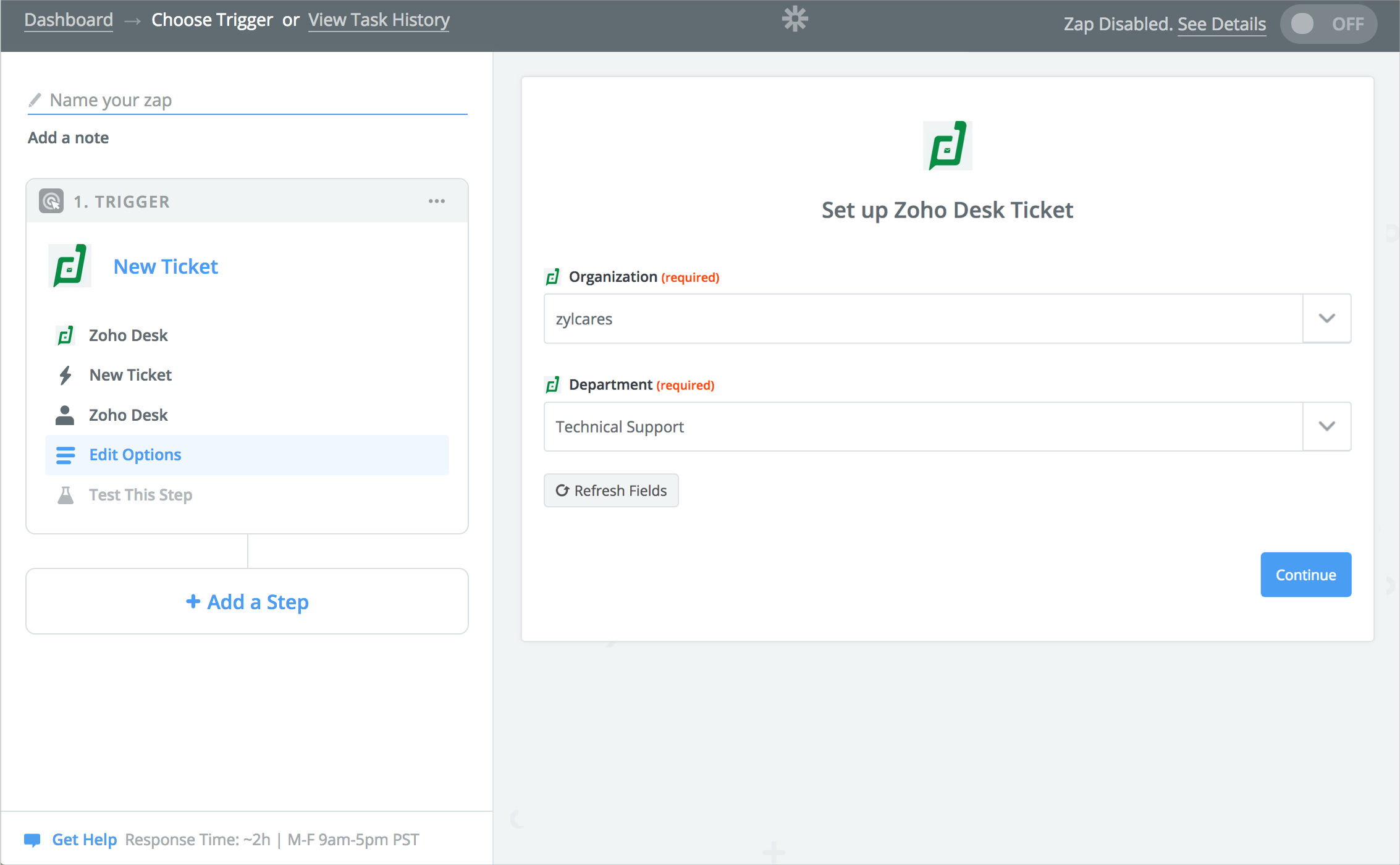Expand the Organization dropdown arrow

(1326, 319)
